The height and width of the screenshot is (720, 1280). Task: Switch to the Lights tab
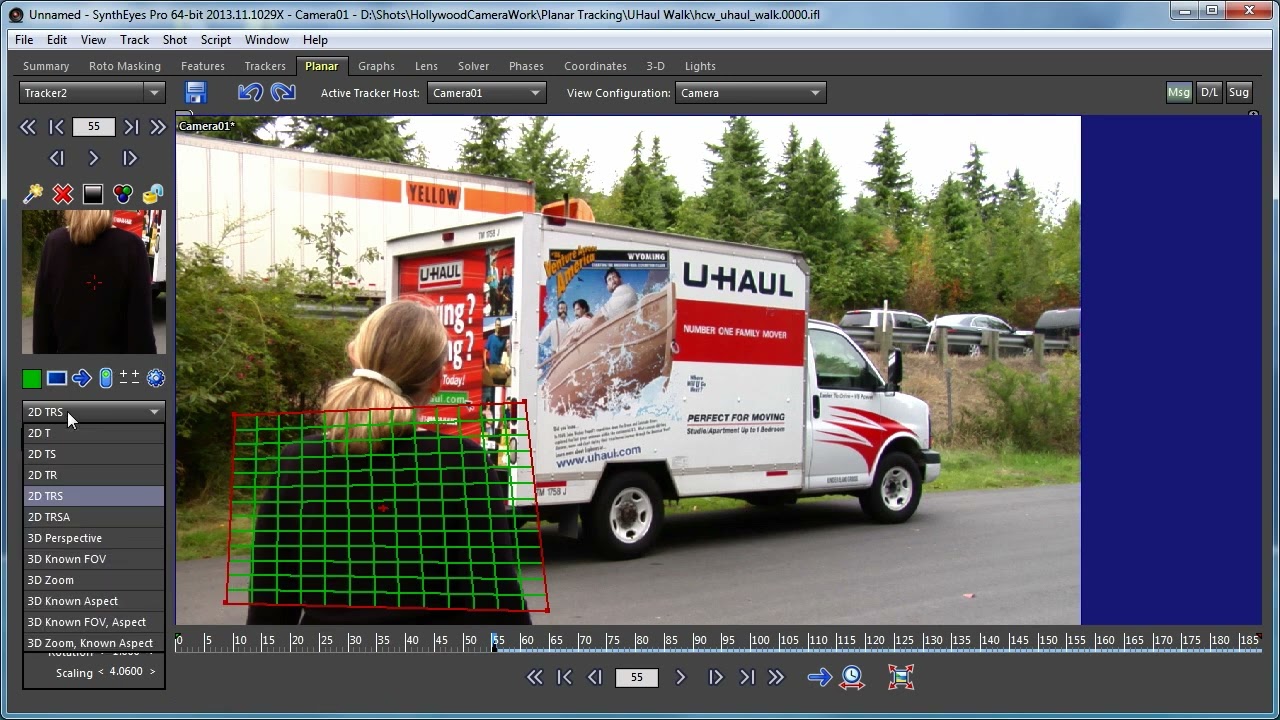click(700, 66)
